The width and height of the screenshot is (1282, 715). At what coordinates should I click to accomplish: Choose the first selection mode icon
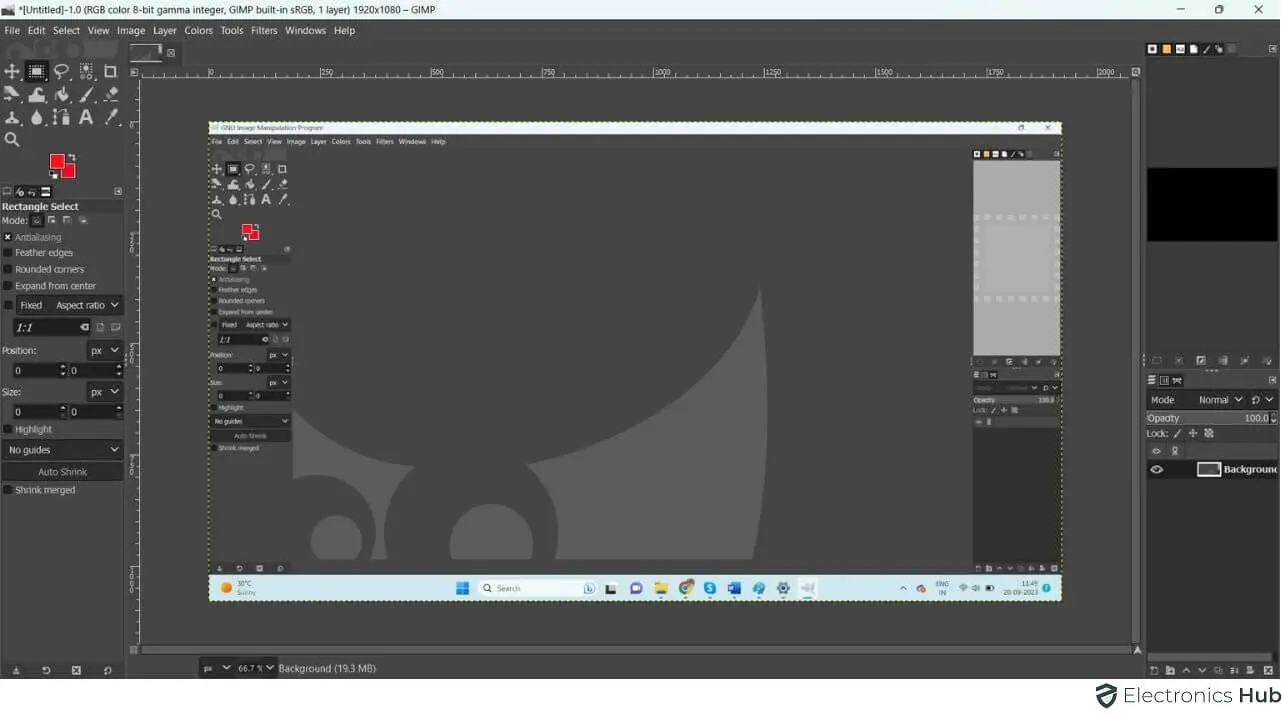pyautogui.click(x=37, y=221)
